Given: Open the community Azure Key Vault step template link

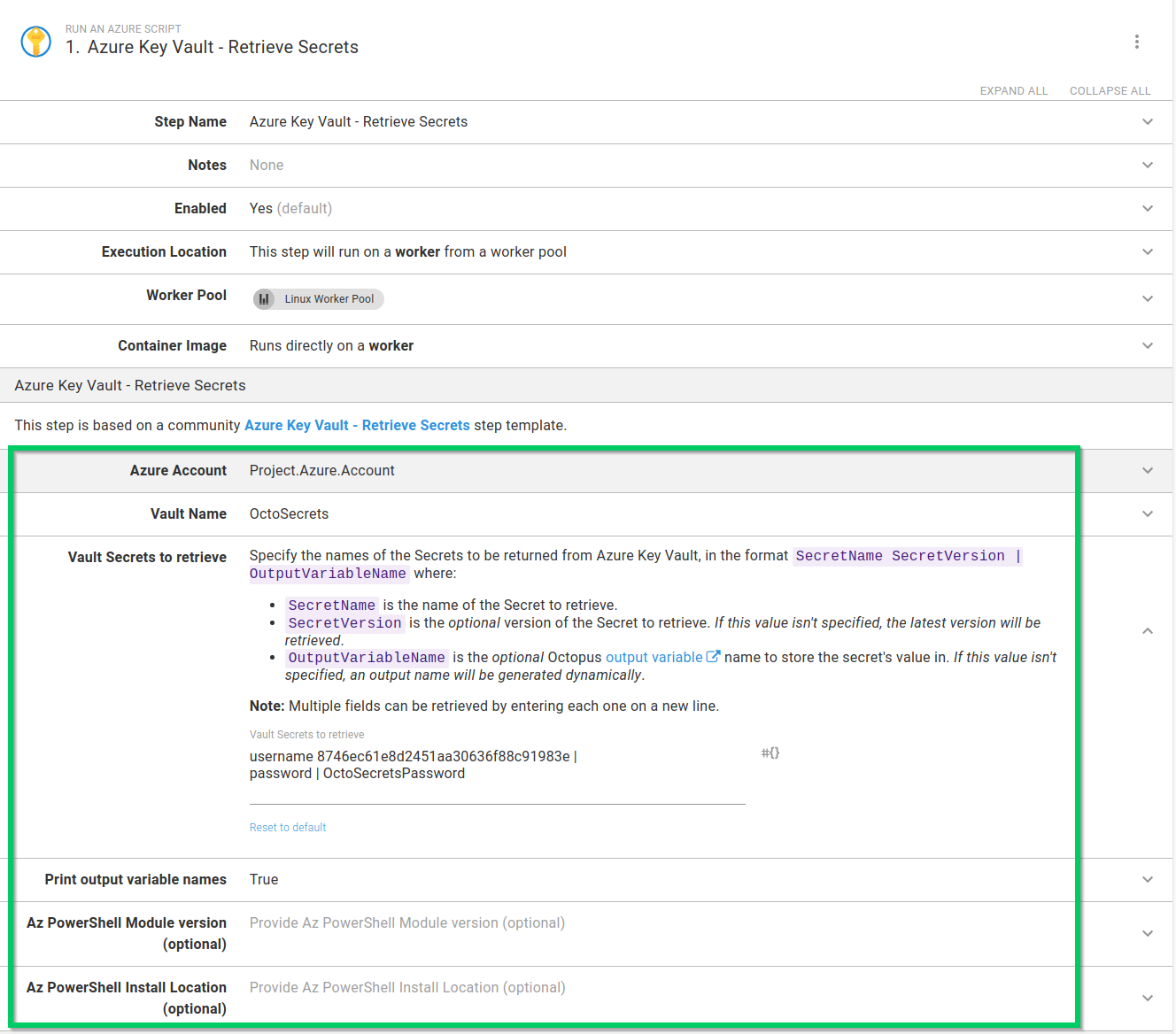Looking at the screenshot, I should tap(357, 425).
